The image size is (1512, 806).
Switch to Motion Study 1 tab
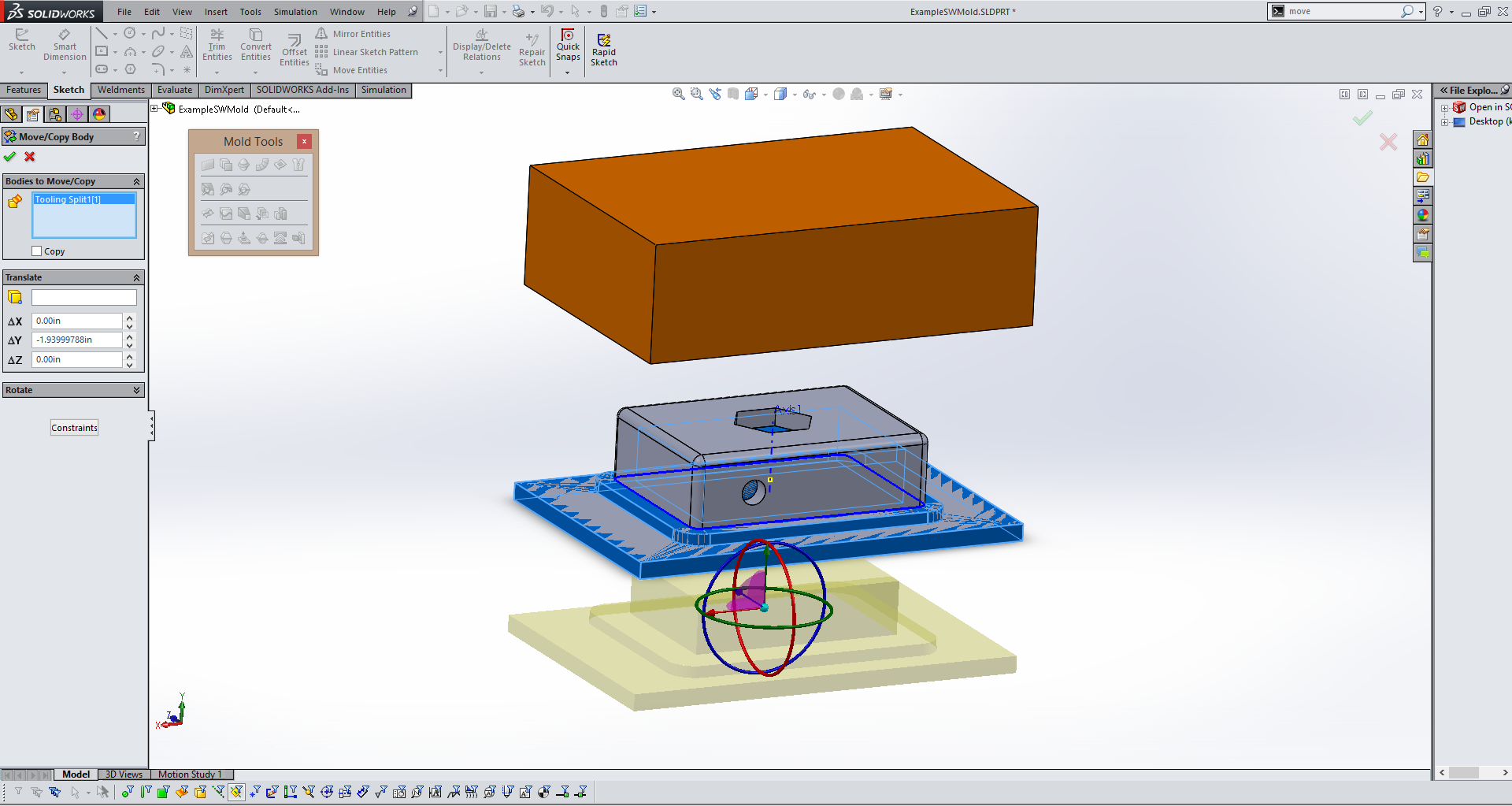click(x=191, y=774)
